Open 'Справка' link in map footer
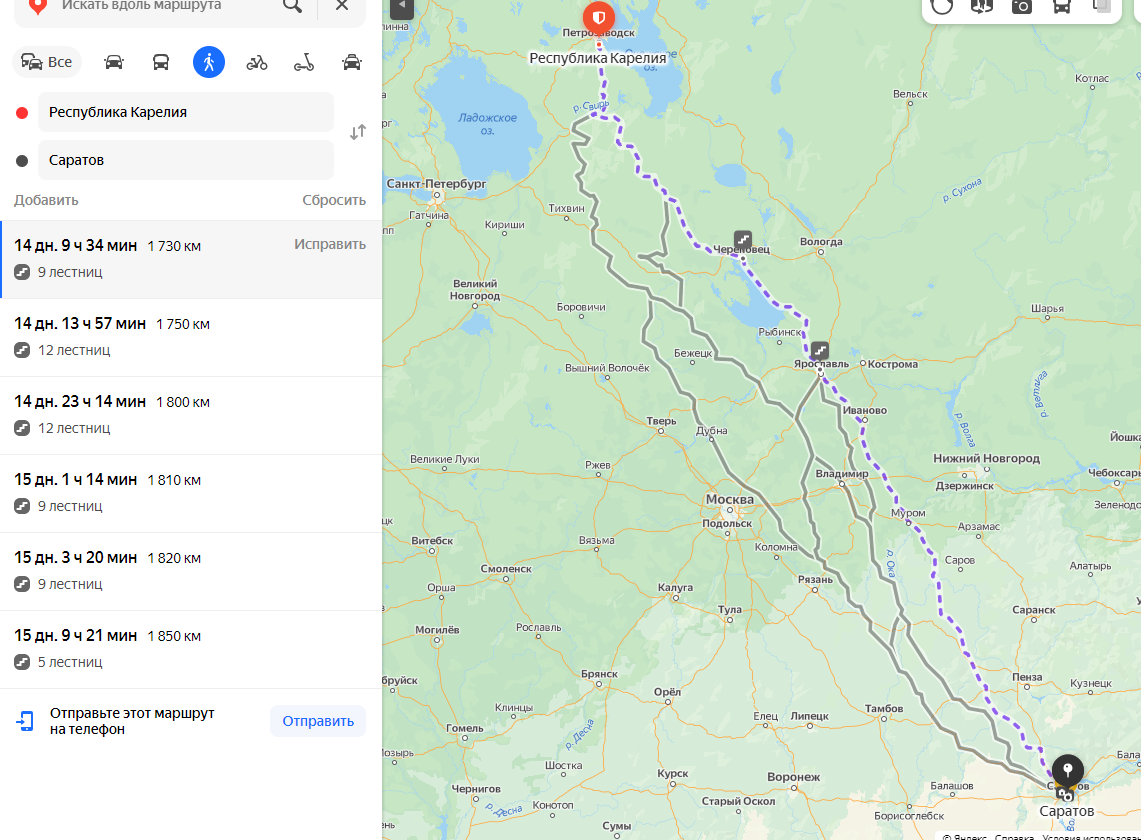 coord(1014,836)
